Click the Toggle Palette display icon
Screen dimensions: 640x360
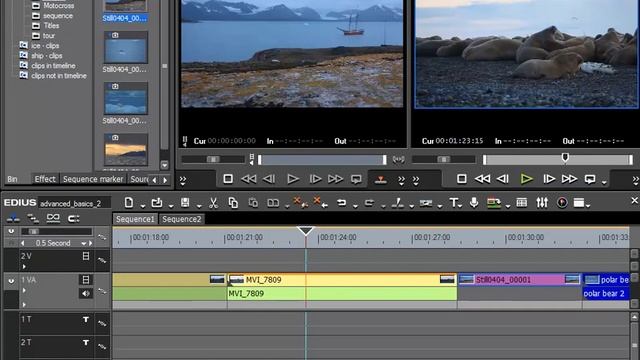[579, 202]
